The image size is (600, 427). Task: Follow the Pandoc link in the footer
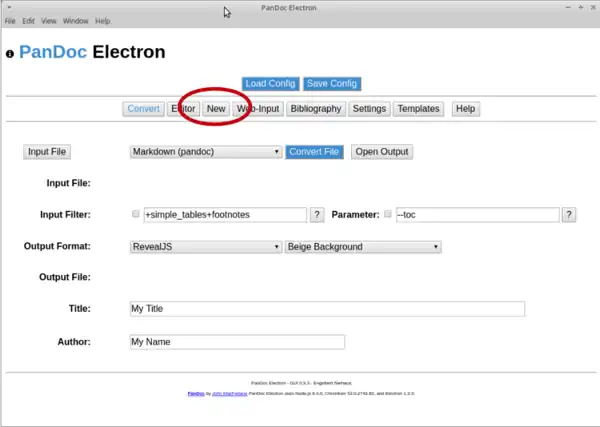click(x=196, y=394)
